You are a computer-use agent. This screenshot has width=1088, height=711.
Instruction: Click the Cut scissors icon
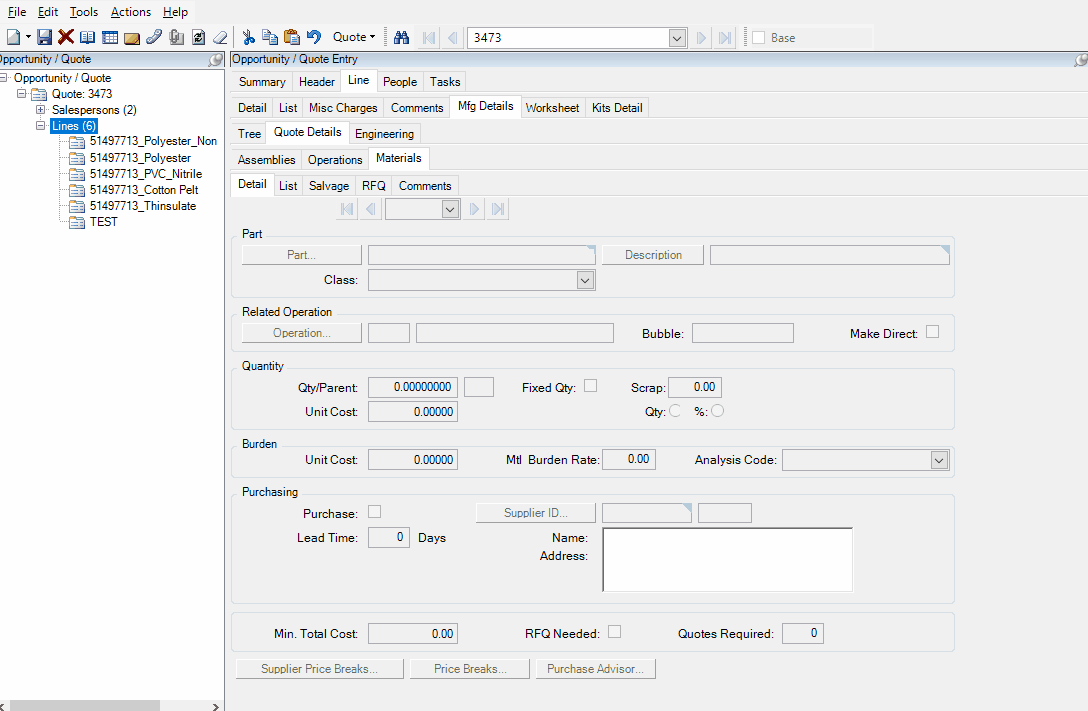(249, 37)
